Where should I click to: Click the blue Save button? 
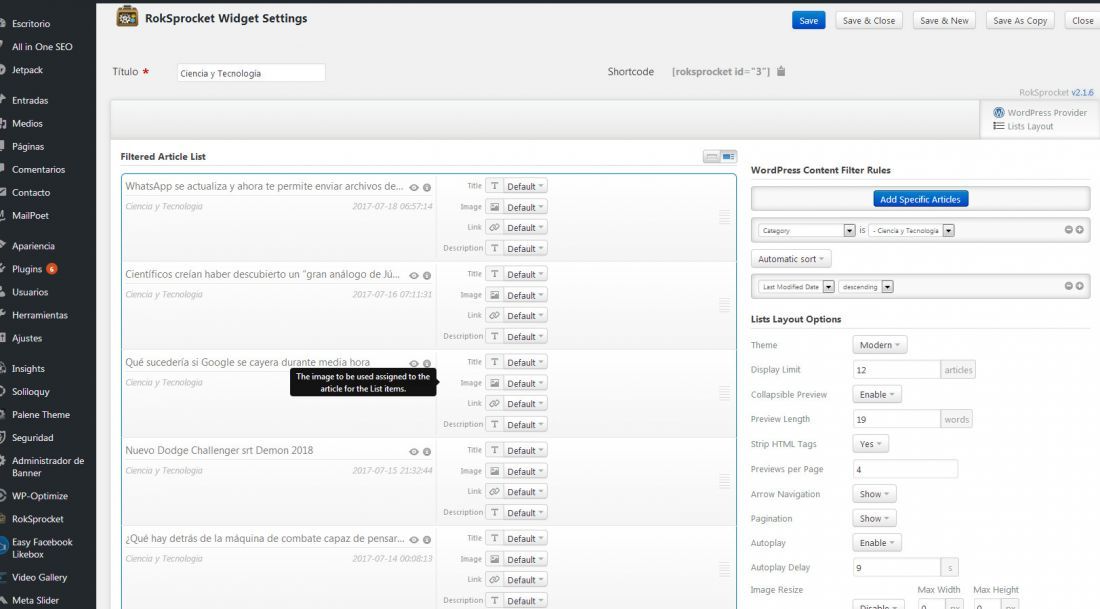[808, 20]
